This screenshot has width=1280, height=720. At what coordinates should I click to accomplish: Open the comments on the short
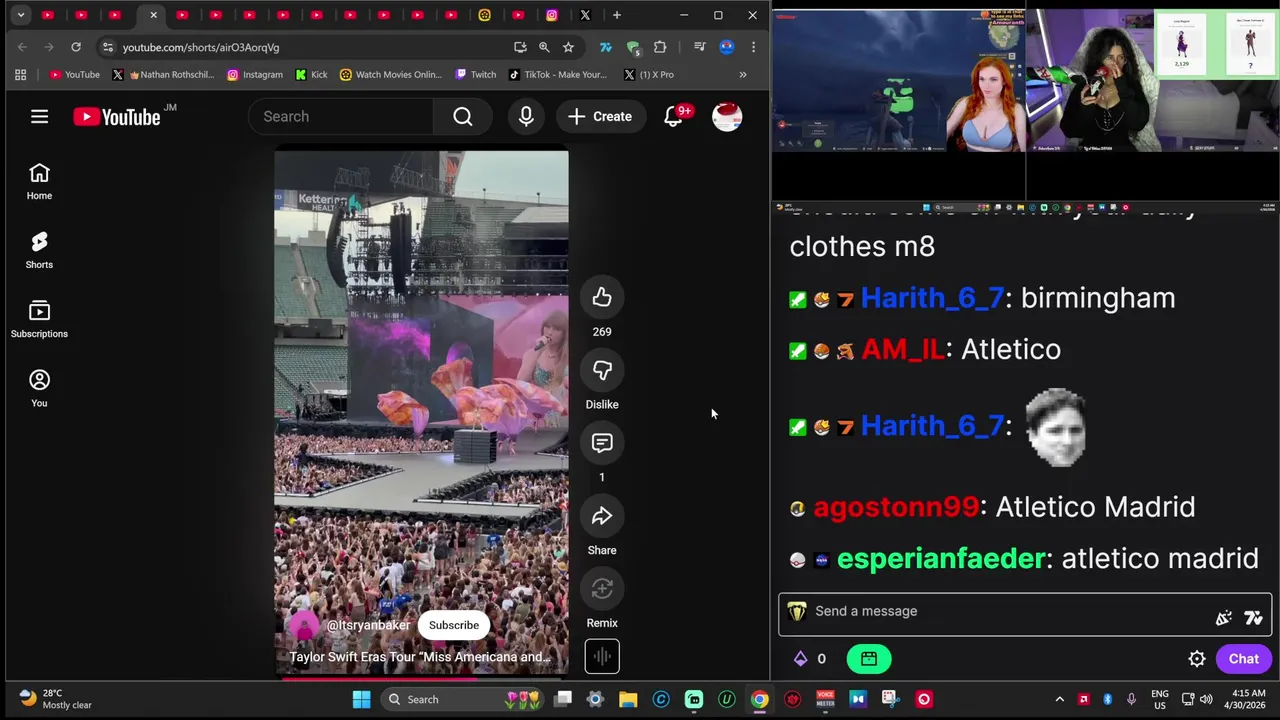coord(602,443)
